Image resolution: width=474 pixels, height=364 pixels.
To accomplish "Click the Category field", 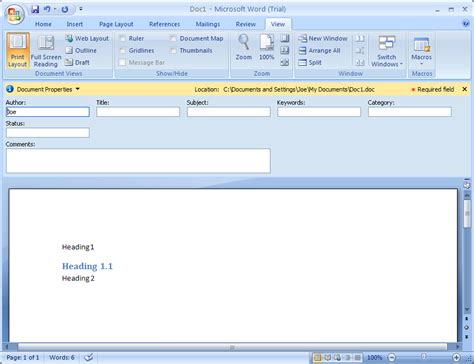I will pyautogui.click(x=410, y=112).
